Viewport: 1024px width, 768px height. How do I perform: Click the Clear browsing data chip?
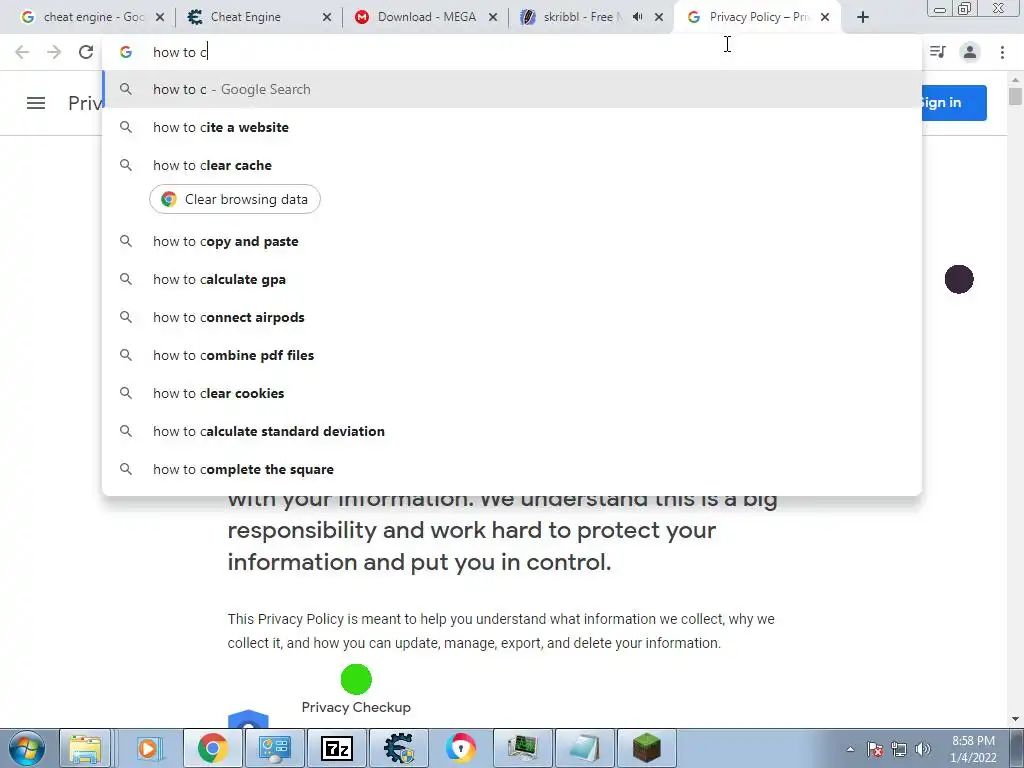(234, 199)
